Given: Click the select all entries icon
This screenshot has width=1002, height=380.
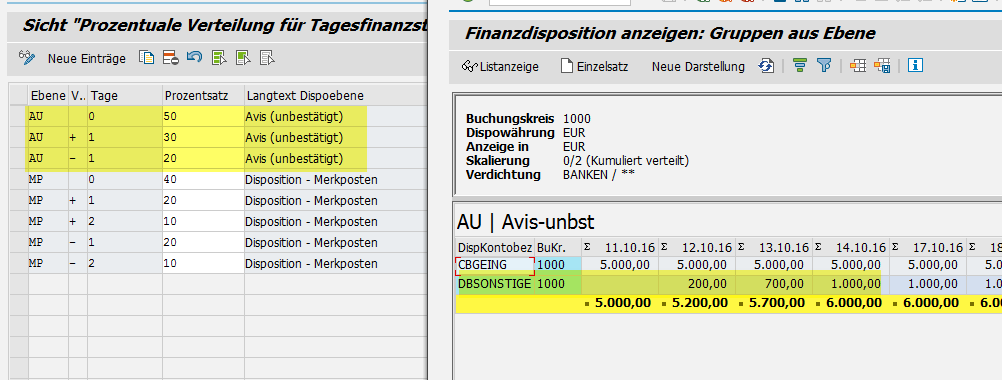Looking at the screenshot, I should pyautogui.click(x=219, y=58).
